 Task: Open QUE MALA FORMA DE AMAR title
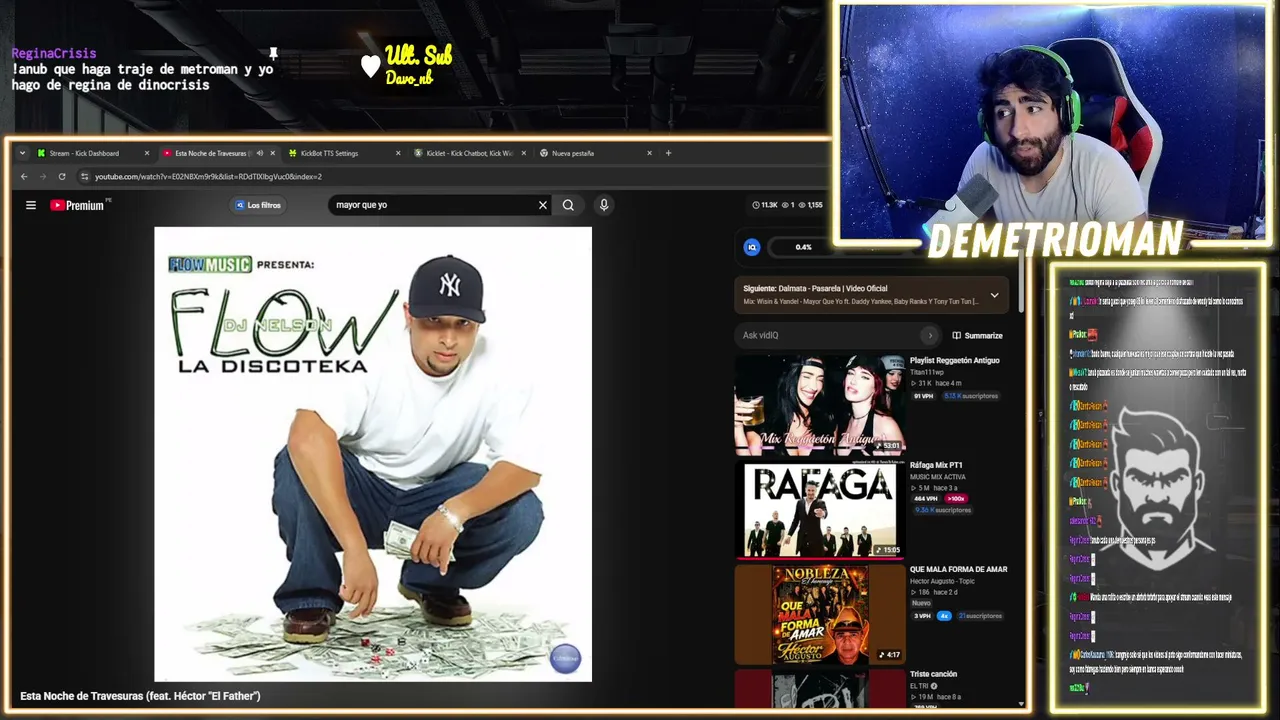tap(959, 570)
